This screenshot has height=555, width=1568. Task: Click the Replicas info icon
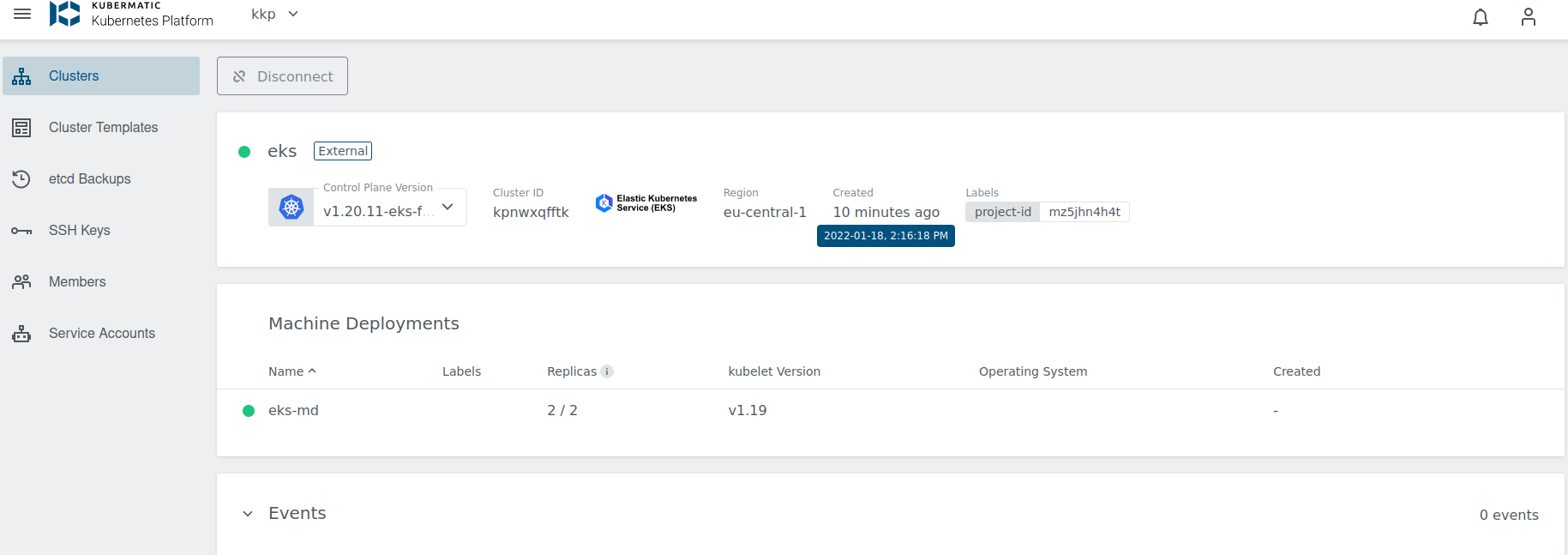click(x=607, y=371)
